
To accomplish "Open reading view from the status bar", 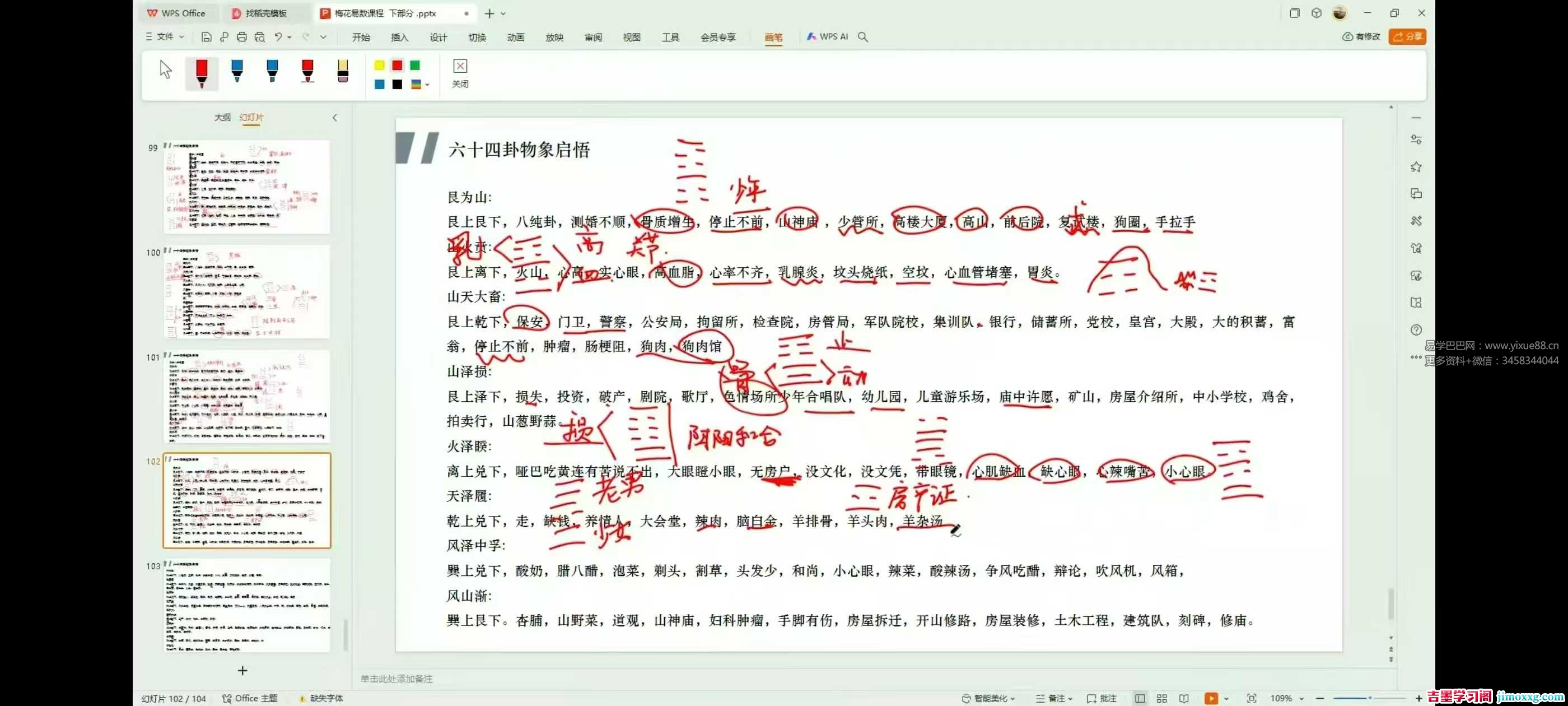I will click(x=1184, y=698).
